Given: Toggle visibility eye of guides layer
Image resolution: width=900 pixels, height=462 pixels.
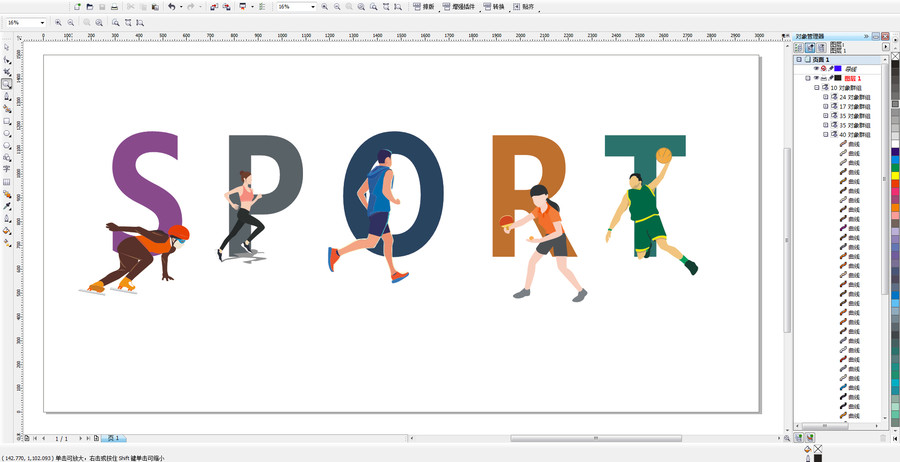Looking at the screenshot, I should coord(816,68).
